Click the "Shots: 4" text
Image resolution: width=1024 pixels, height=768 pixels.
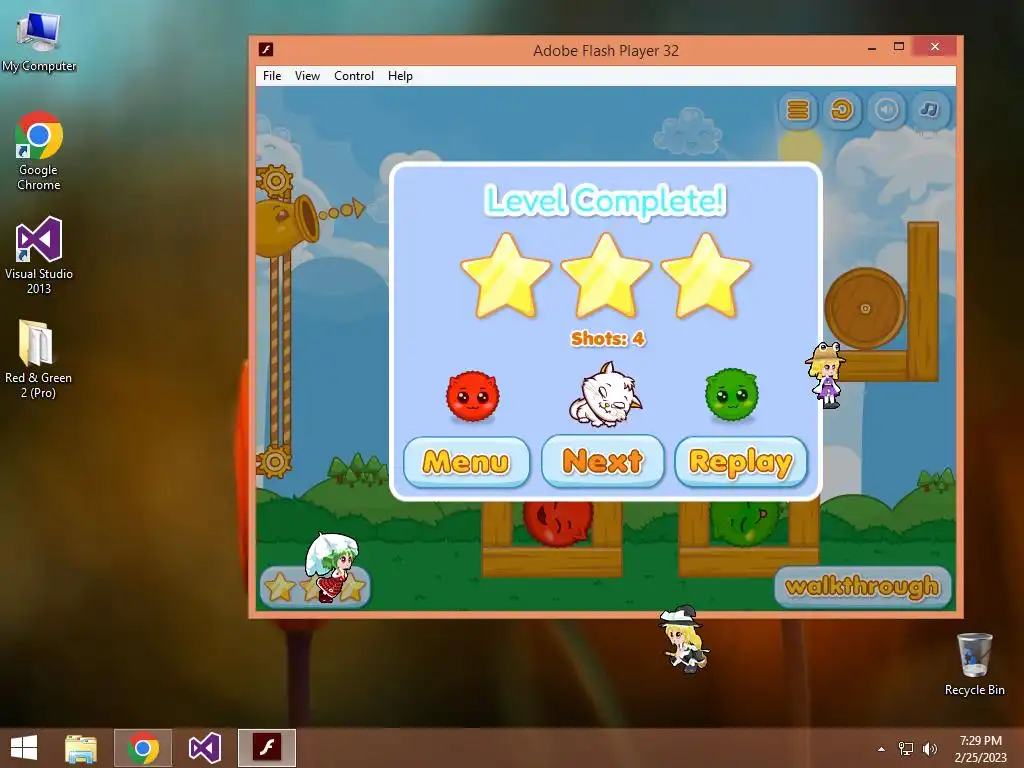[x=607, y=338]
